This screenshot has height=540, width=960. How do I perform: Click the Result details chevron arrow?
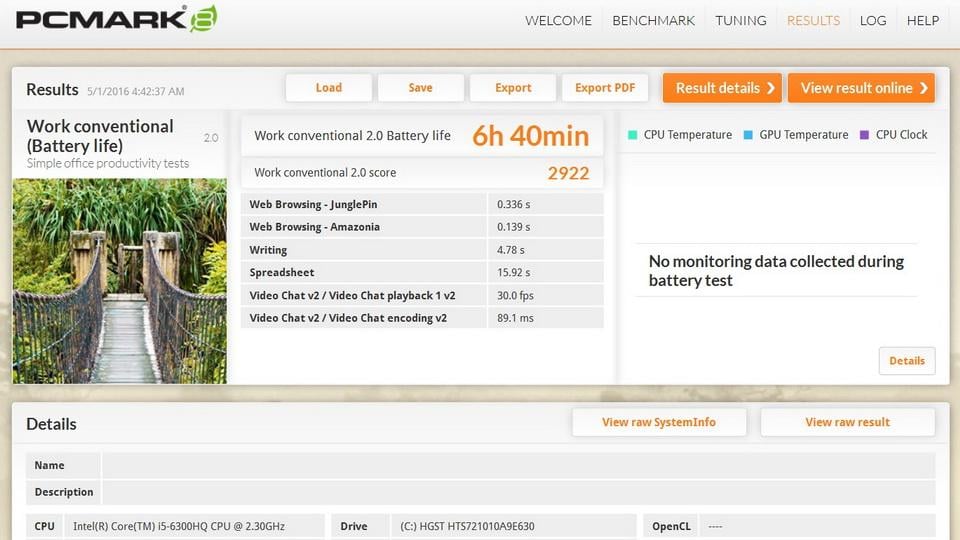[x=771, y=88]
